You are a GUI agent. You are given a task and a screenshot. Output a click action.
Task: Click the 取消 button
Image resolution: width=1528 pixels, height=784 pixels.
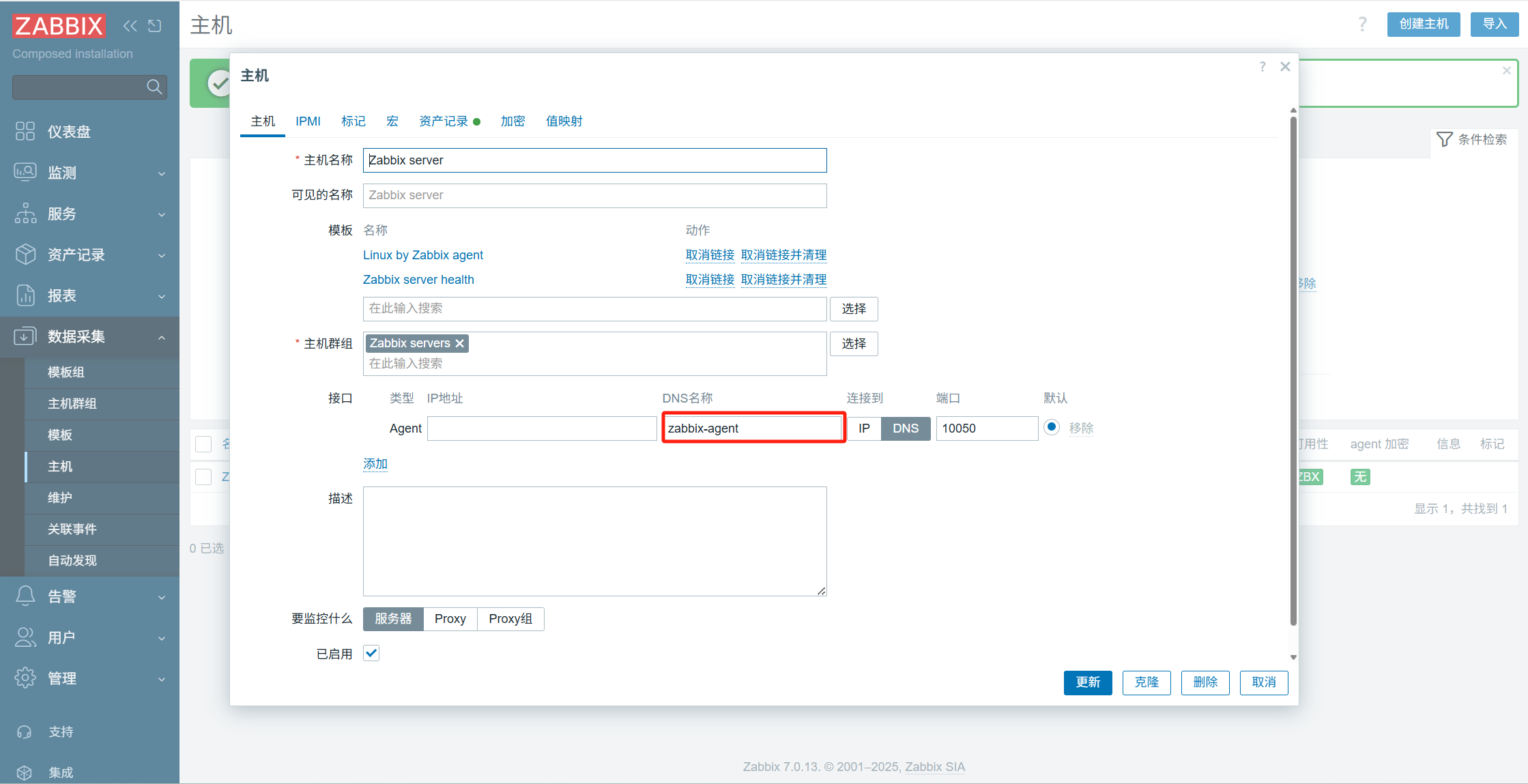1264,682
